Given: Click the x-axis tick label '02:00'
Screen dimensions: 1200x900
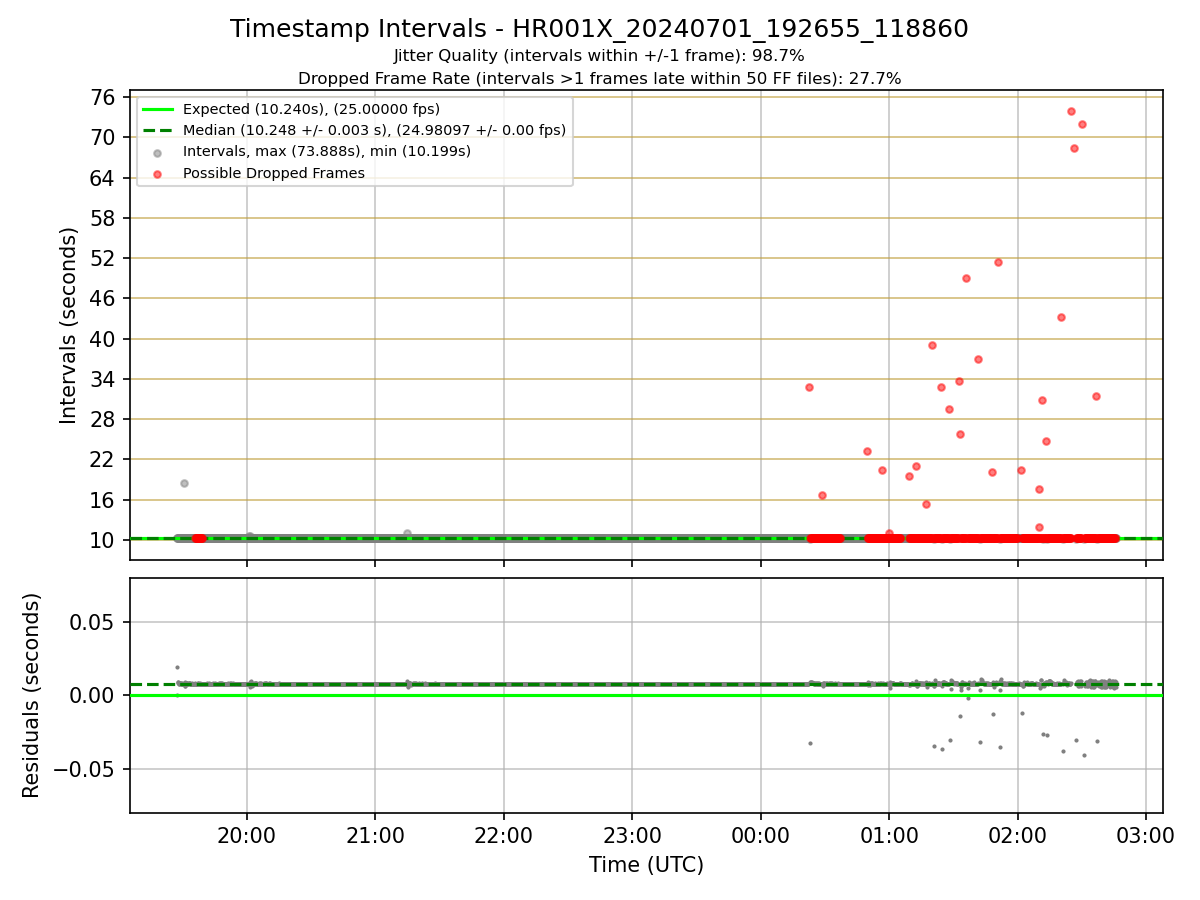Looking at the screenshot, I should coord(1018,836).
